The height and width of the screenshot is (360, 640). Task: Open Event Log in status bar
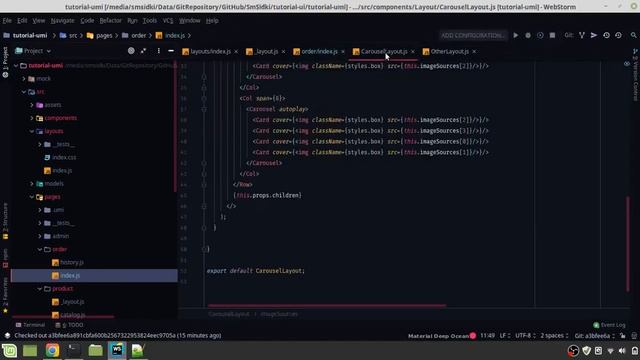pos(609,325)
